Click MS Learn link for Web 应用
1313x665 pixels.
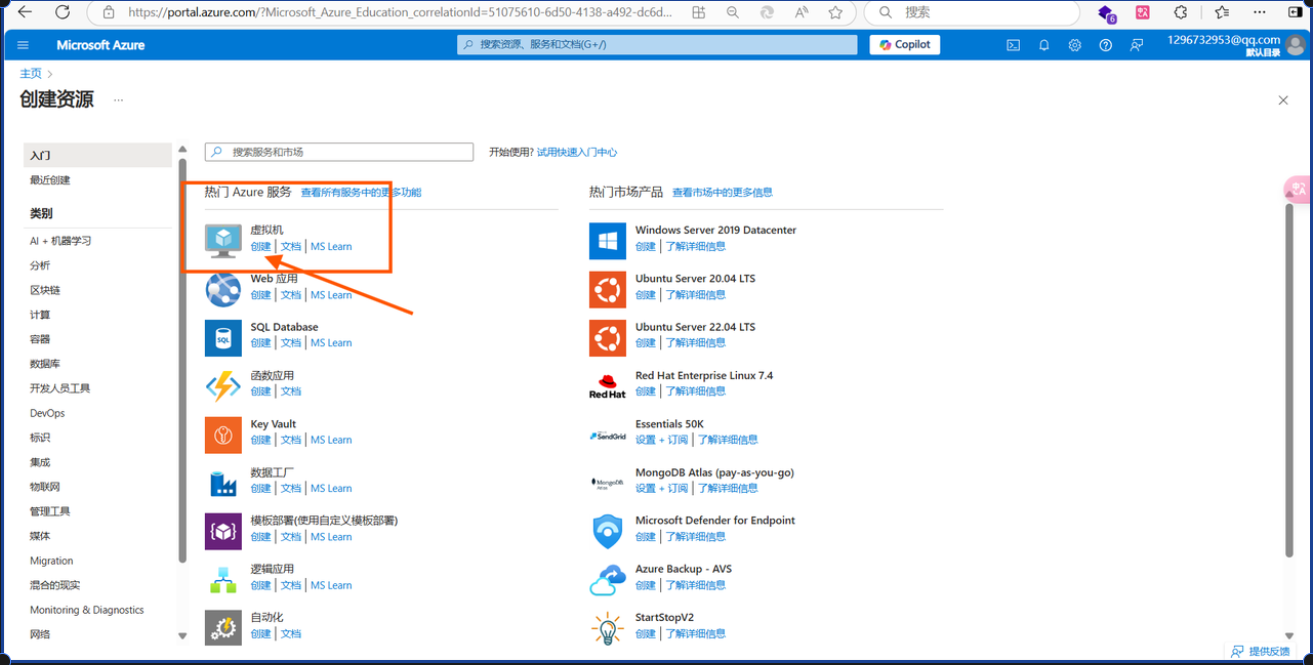point(331,295)
